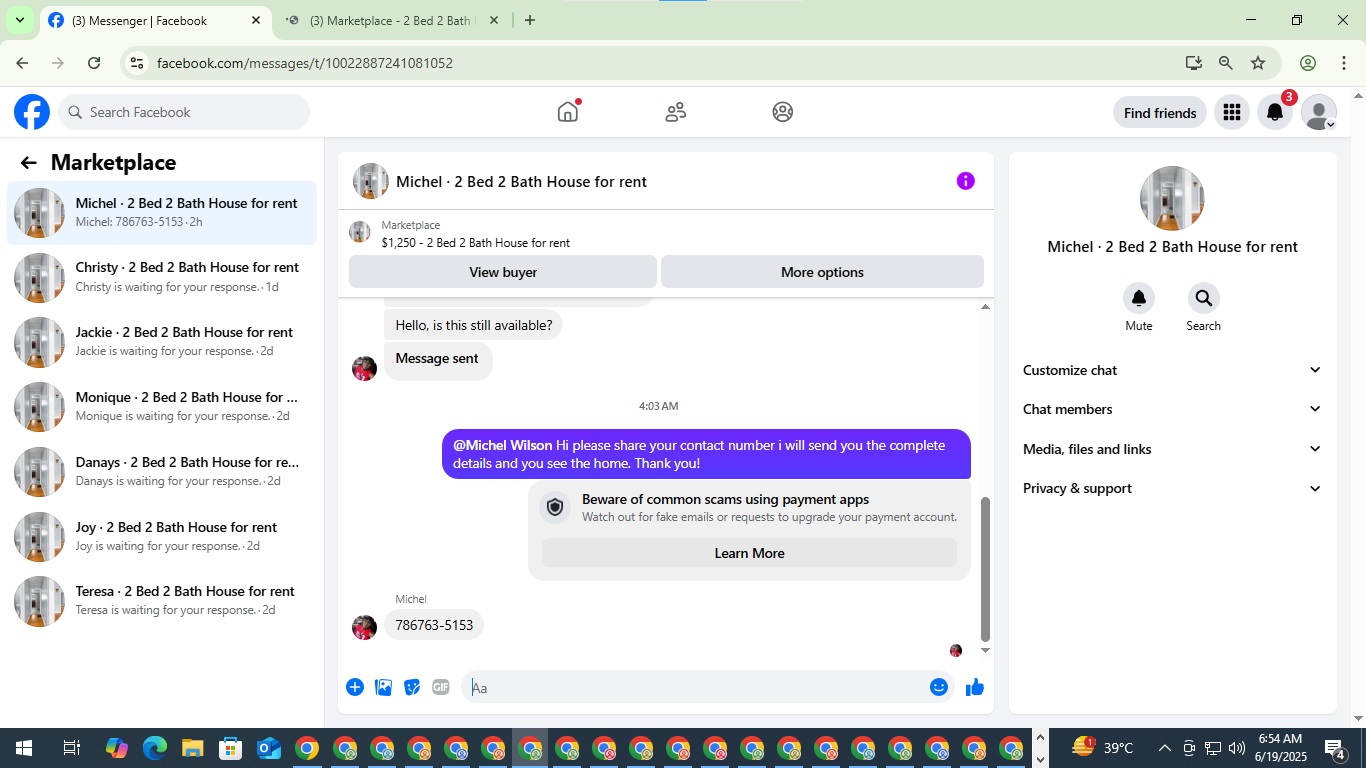Viewport: 1366px width, 768px height.
Task: Open the Facebook apps grid menu
Action: coord(1232,113)
